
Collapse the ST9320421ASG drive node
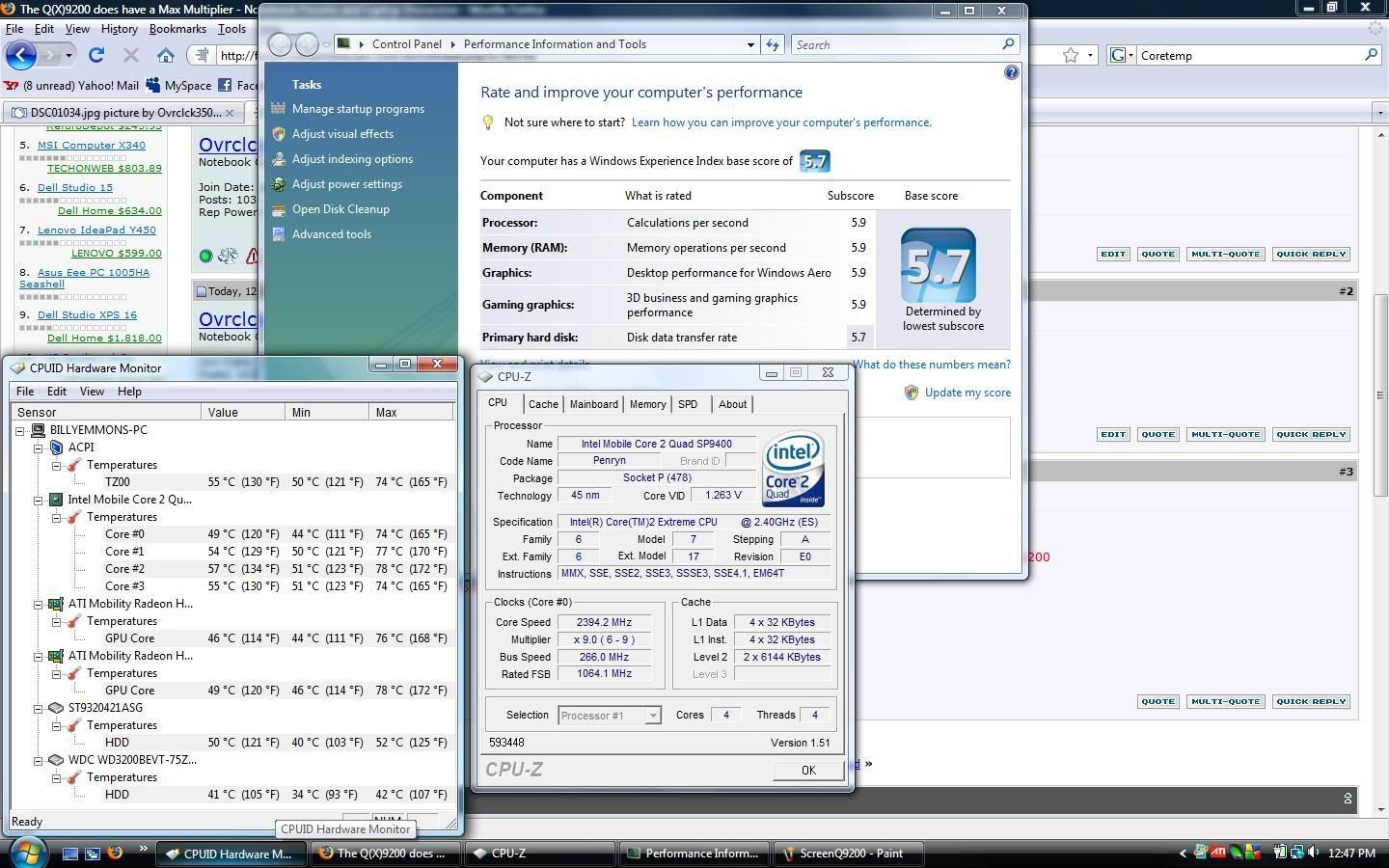[x=39, y=708]
